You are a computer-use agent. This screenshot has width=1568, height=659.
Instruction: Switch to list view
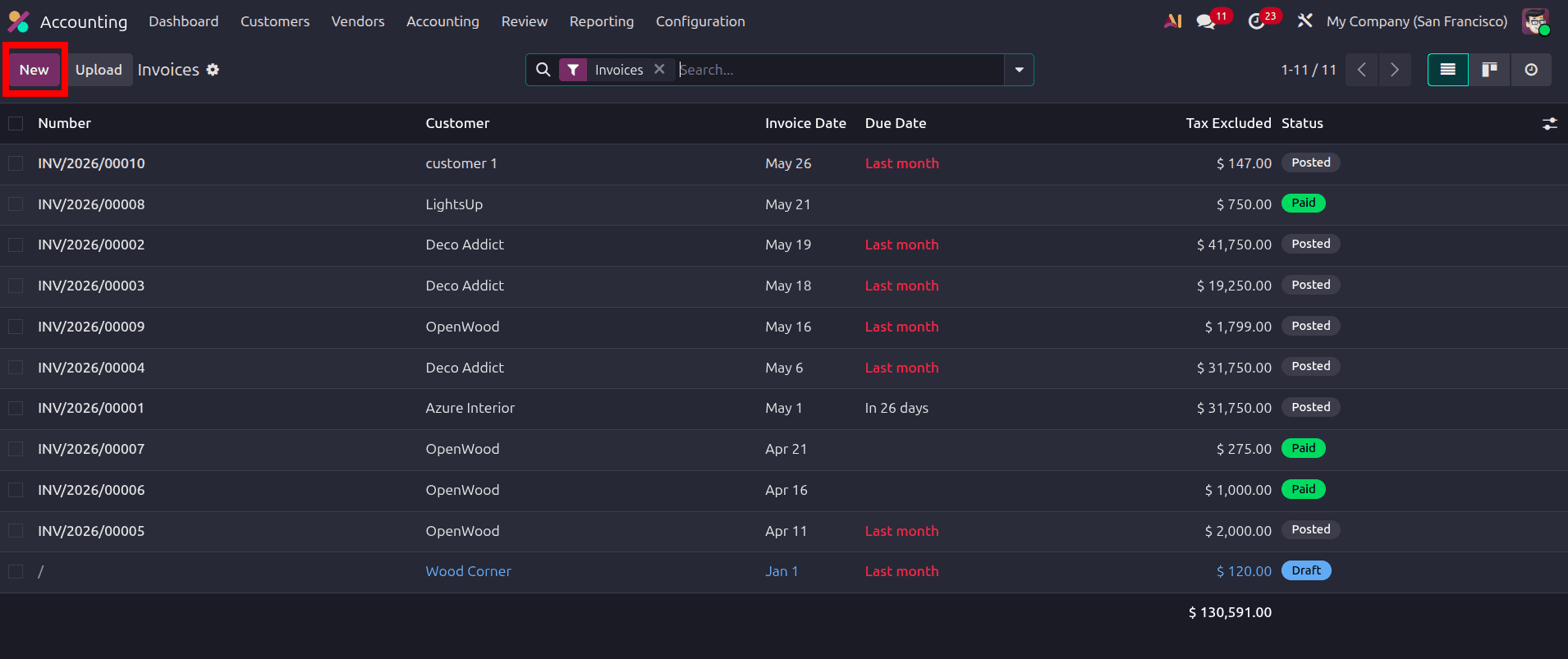tap(1448, 70)
